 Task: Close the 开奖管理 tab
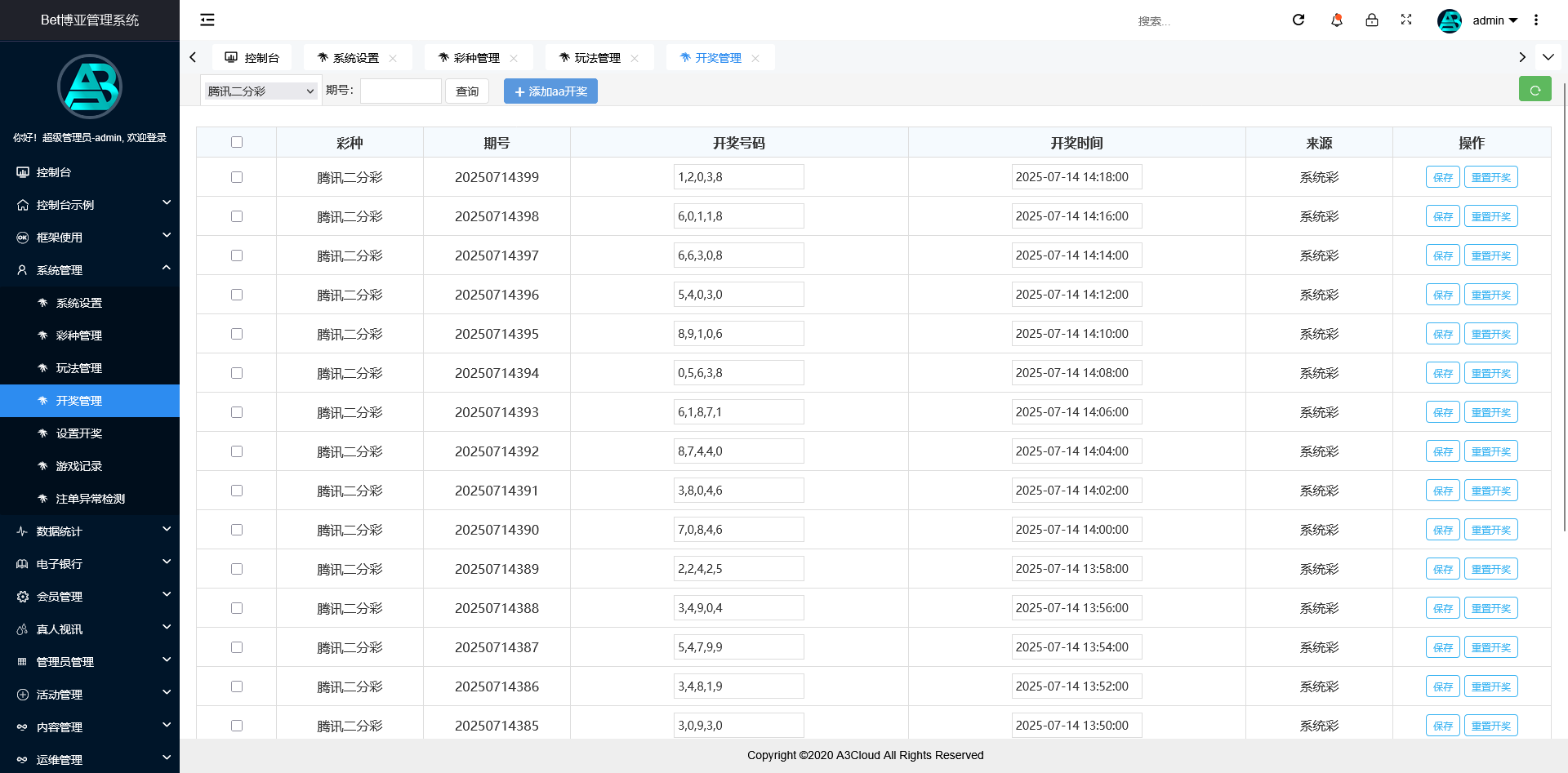point(755,58)
